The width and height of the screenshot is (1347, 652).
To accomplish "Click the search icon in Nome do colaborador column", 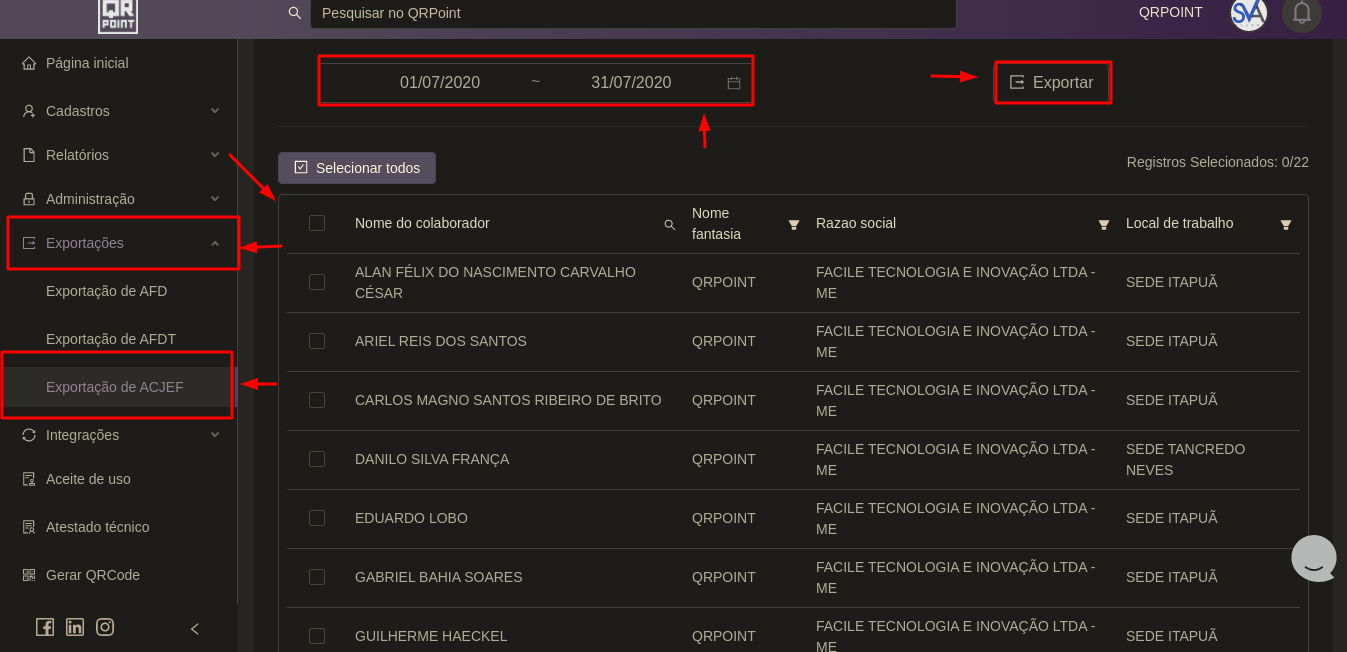I will tap(670, 225).
